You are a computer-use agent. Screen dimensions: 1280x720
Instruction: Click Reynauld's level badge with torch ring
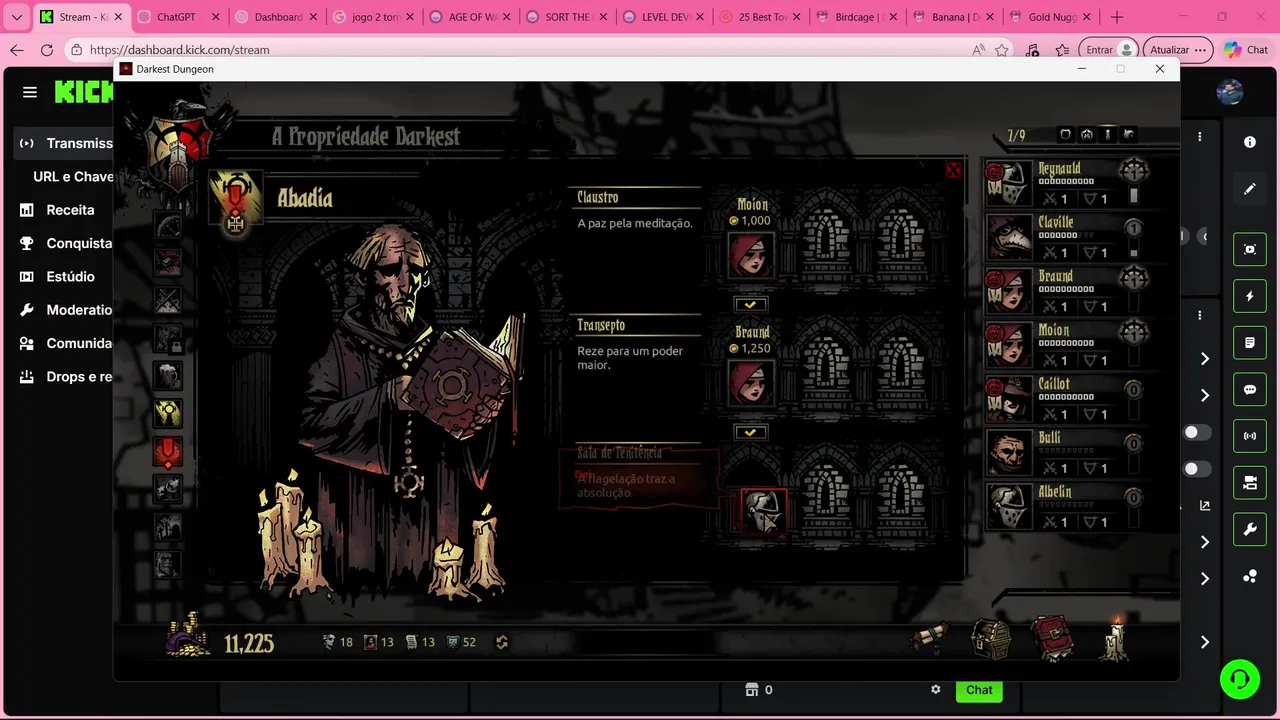click(x=1133, y=171)
